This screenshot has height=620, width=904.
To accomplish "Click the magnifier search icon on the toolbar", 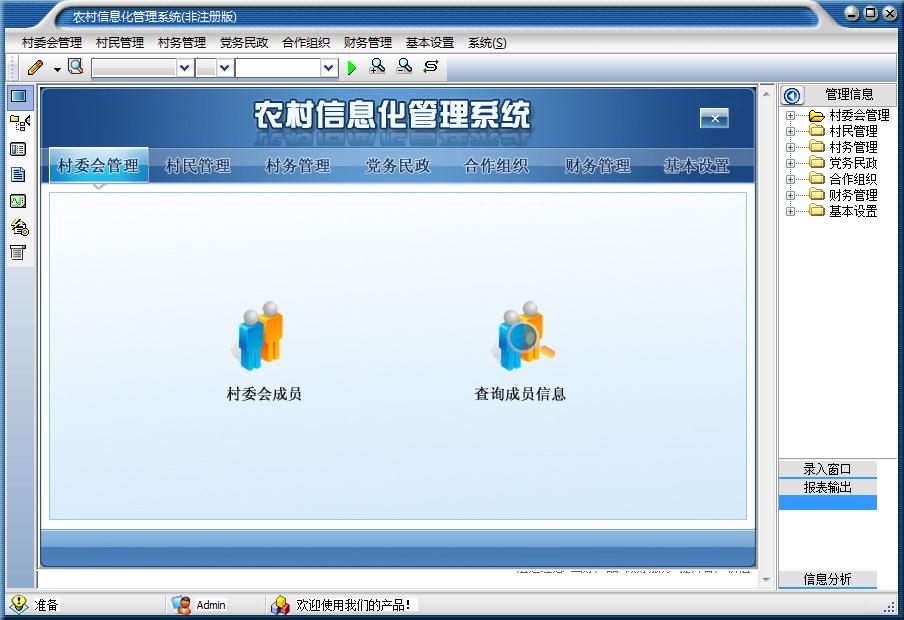I will coord(75,67).
